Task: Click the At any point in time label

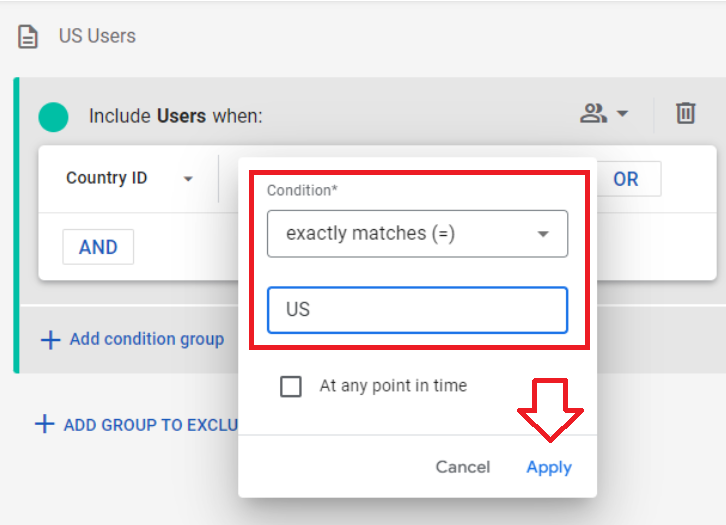Action: [393, 386]
